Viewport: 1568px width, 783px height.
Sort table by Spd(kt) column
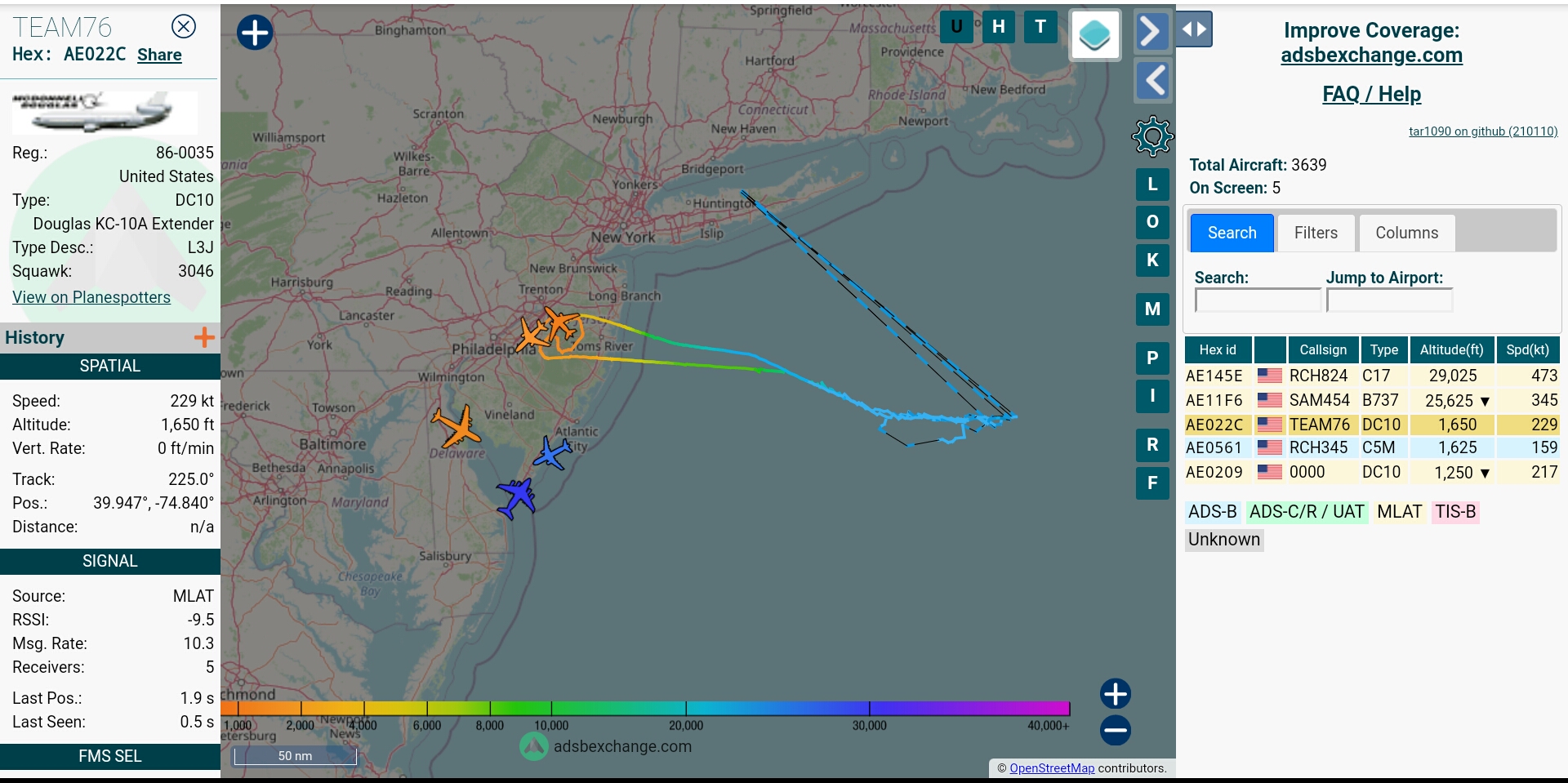pos(1527,349)
